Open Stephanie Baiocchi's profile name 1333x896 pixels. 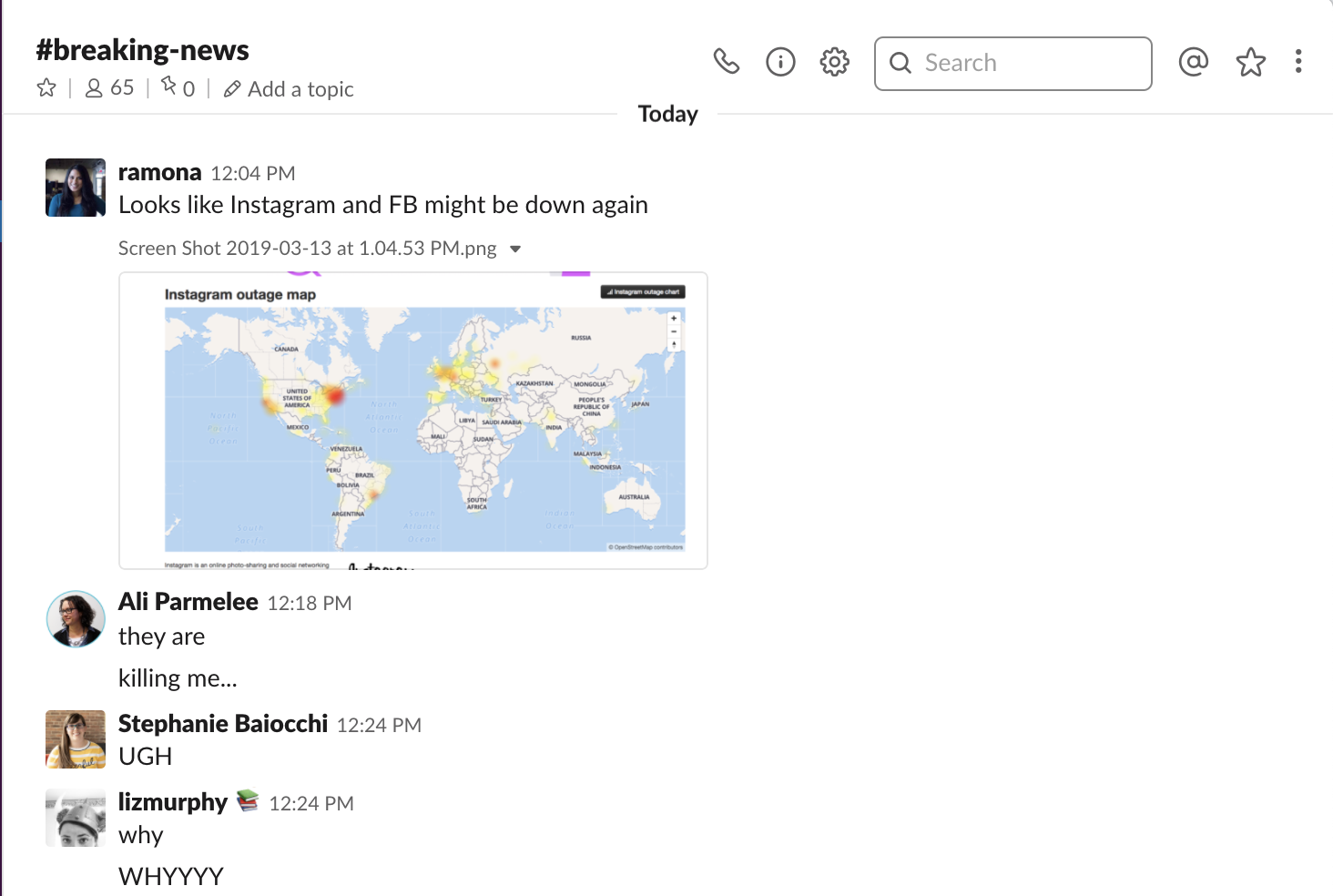tap(223, 724)
